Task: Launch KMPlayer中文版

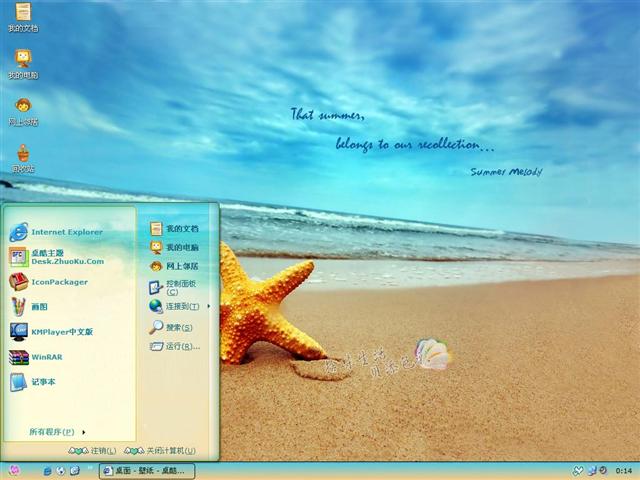Action: 51,331
